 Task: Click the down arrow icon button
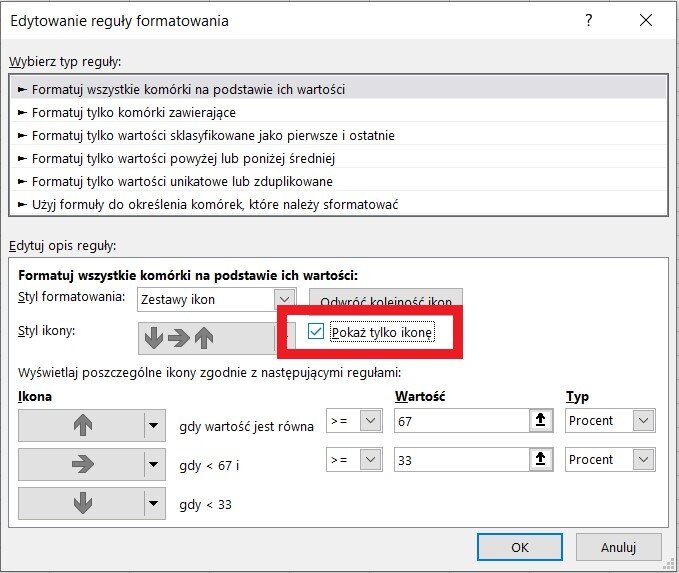[81, 502]
